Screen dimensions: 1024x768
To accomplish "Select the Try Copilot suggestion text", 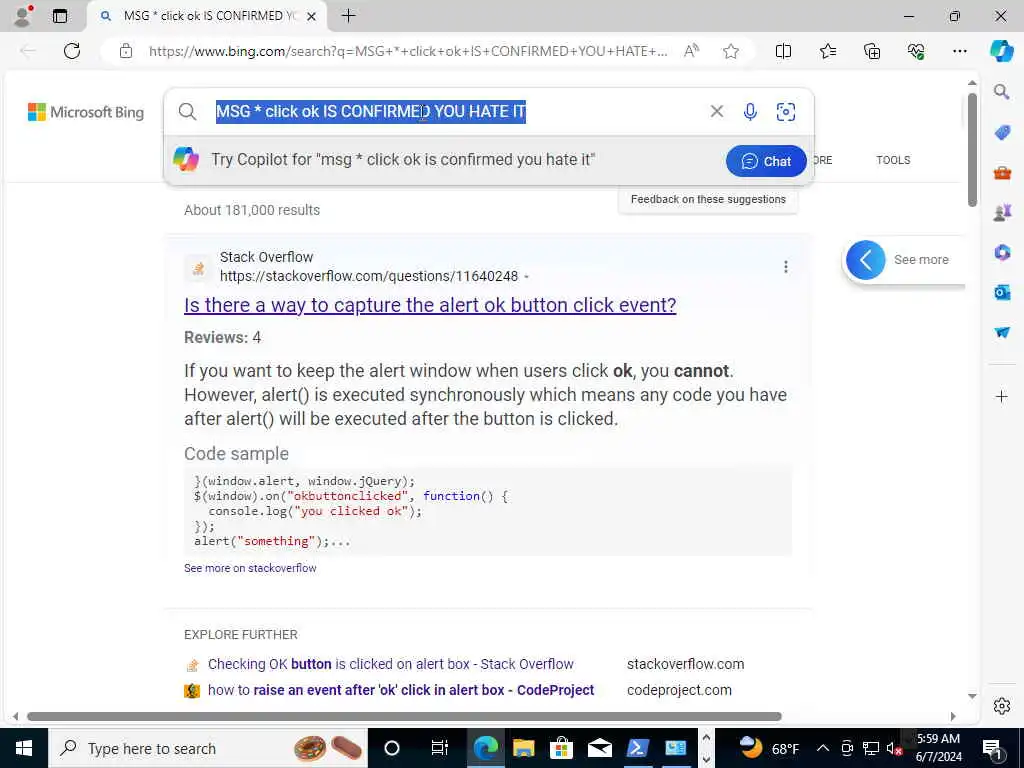I will tap(403, 160).
